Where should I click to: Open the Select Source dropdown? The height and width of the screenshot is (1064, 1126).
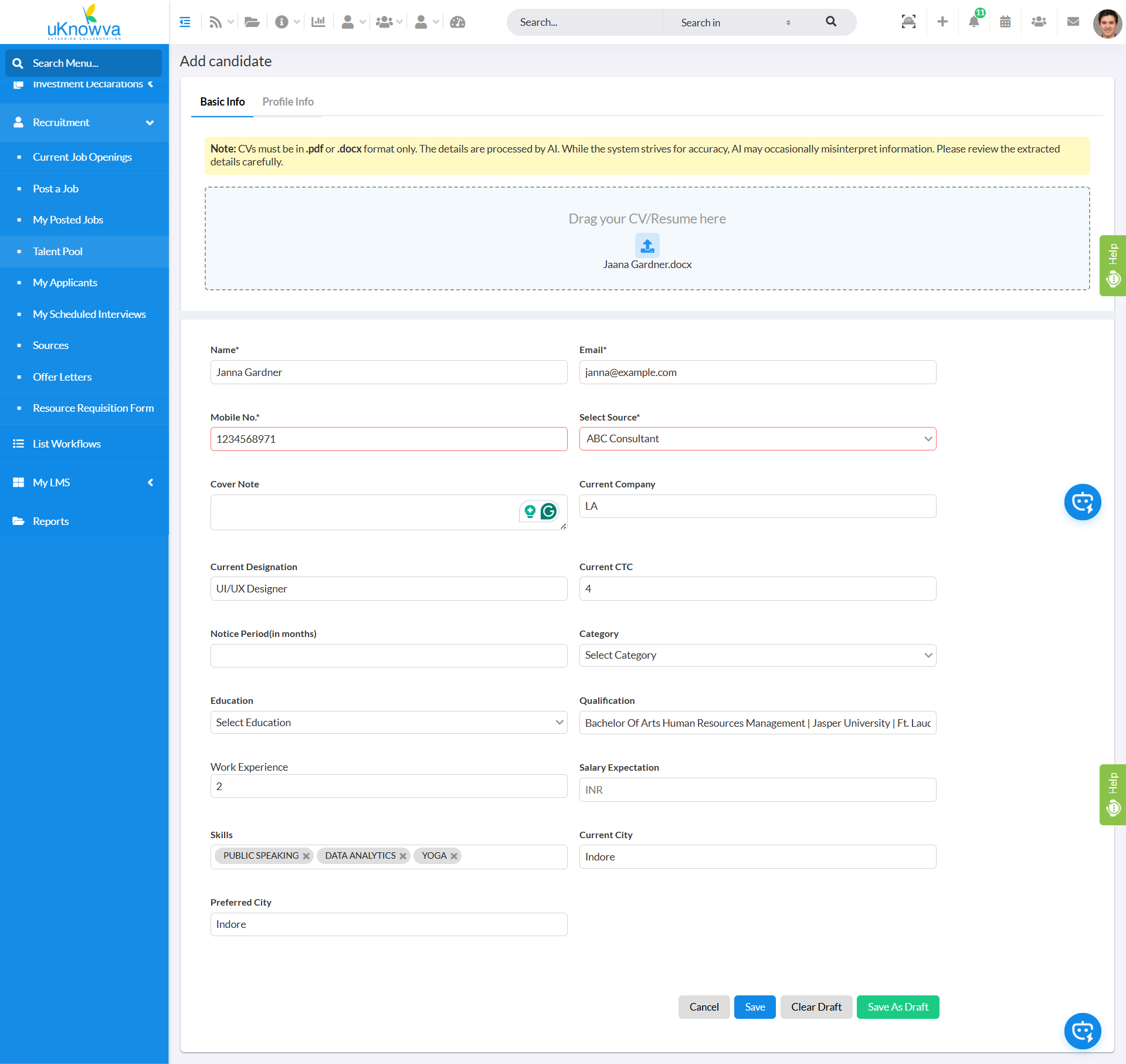pos(757,439)
